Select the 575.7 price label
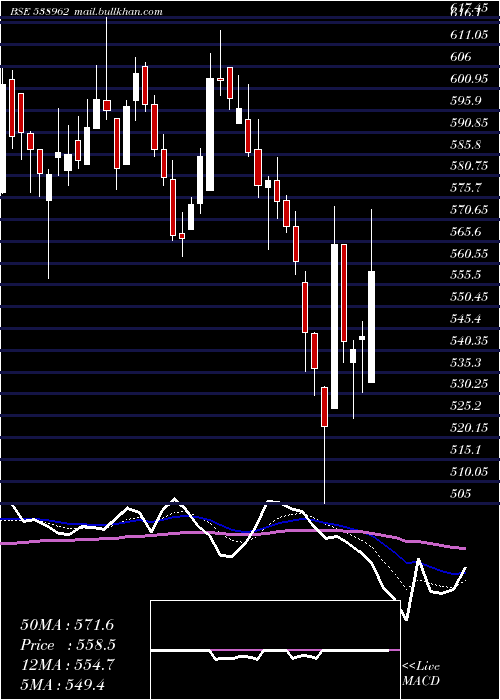Screen dimensions: 500x700 [466, 188]
